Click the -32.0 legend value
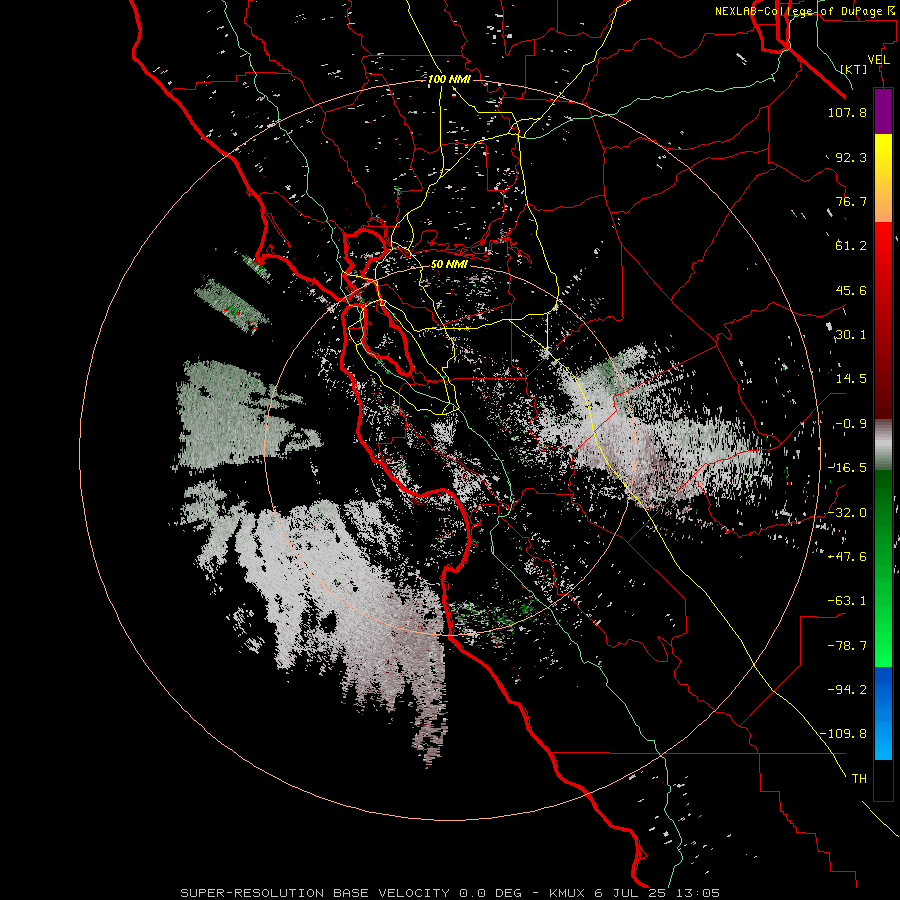 tap(847, 513)
